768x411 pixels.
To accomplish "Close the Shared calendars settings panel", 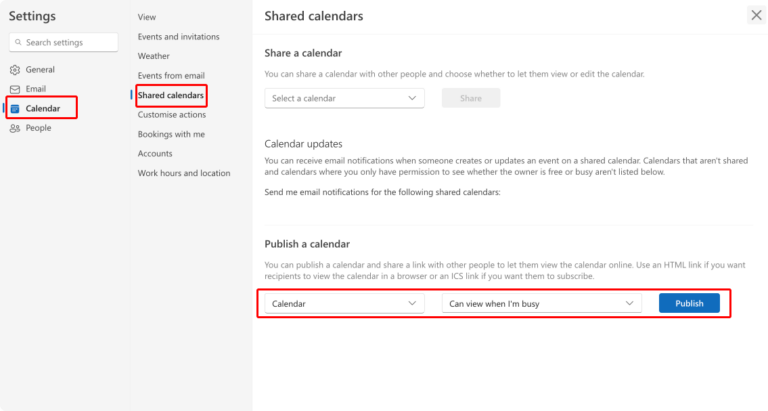I will point(756,15).
